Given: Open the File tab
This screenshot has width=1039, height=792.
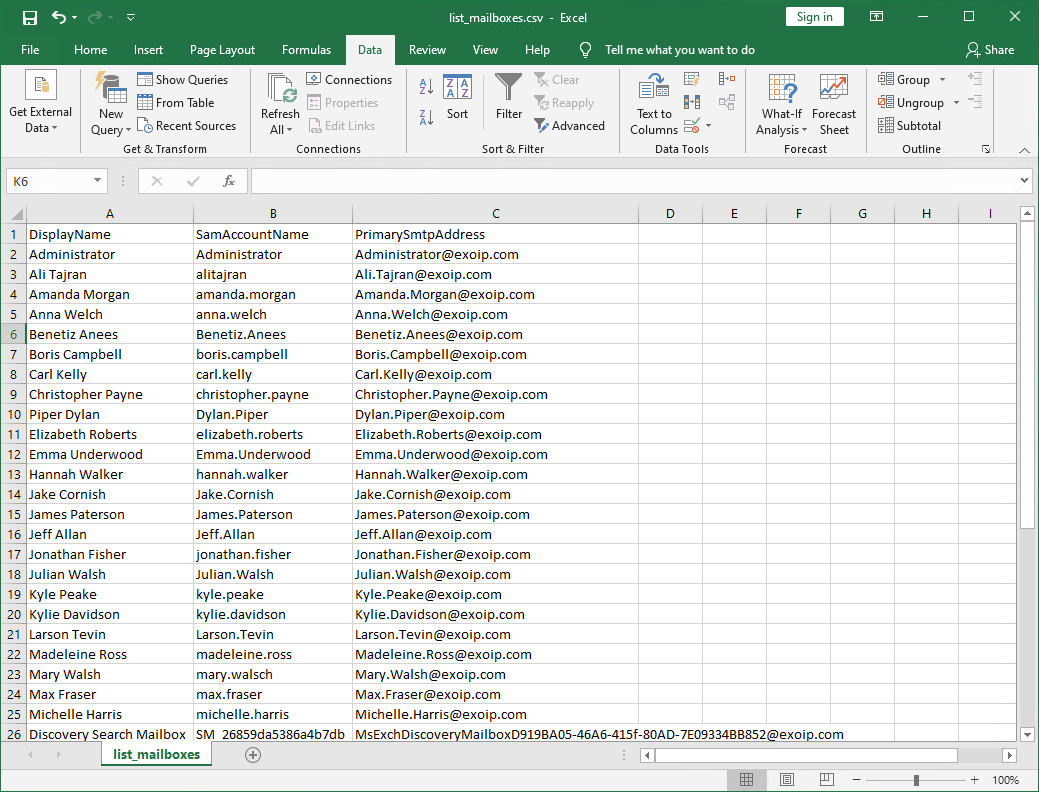Looking at the screenshot, I should [30, 50].
